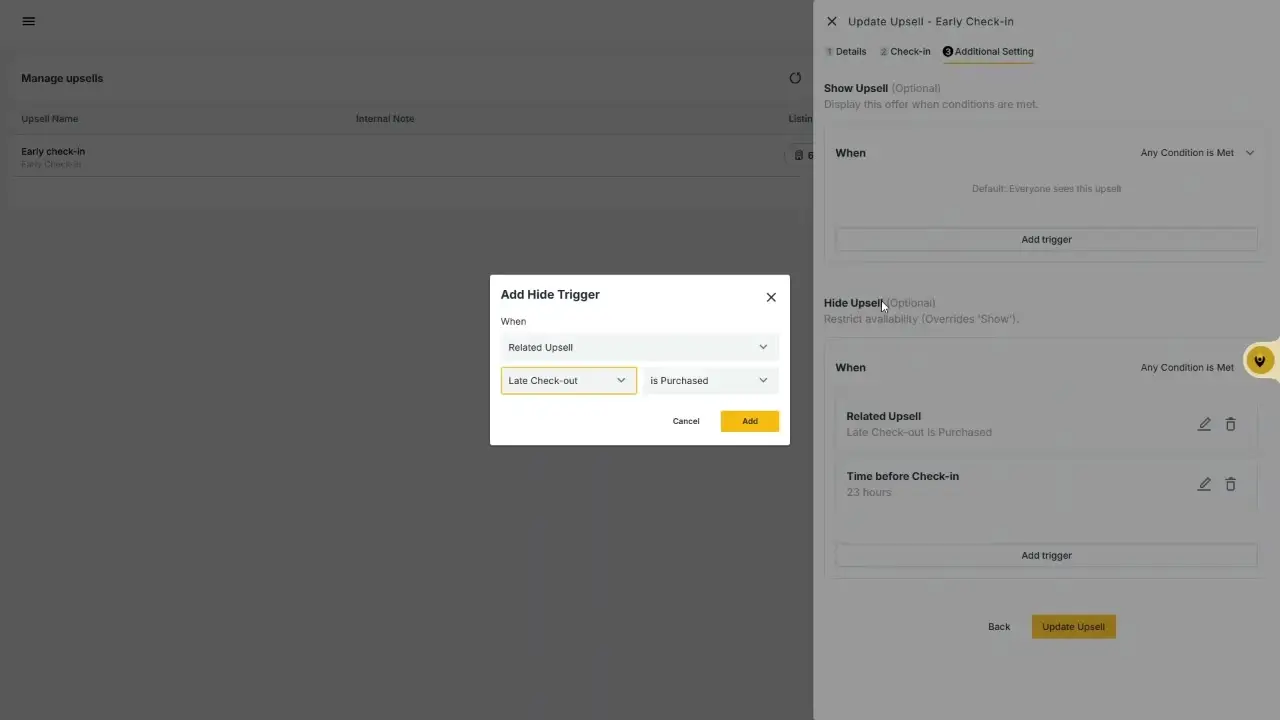Edit the Related Upsell hide trigger

point(1204,424)
